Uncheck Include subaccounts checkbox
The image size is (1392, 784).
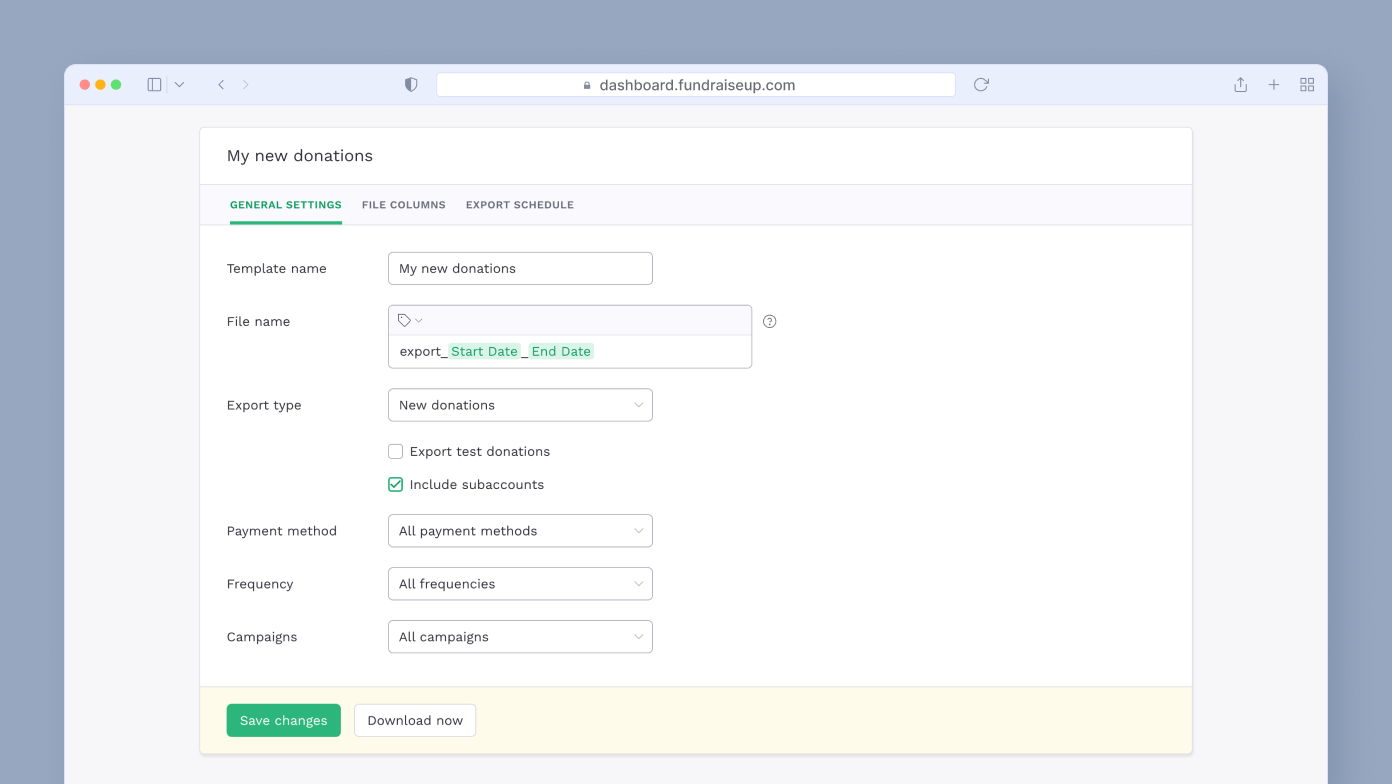pyautogui.click(x=396, y=484)
